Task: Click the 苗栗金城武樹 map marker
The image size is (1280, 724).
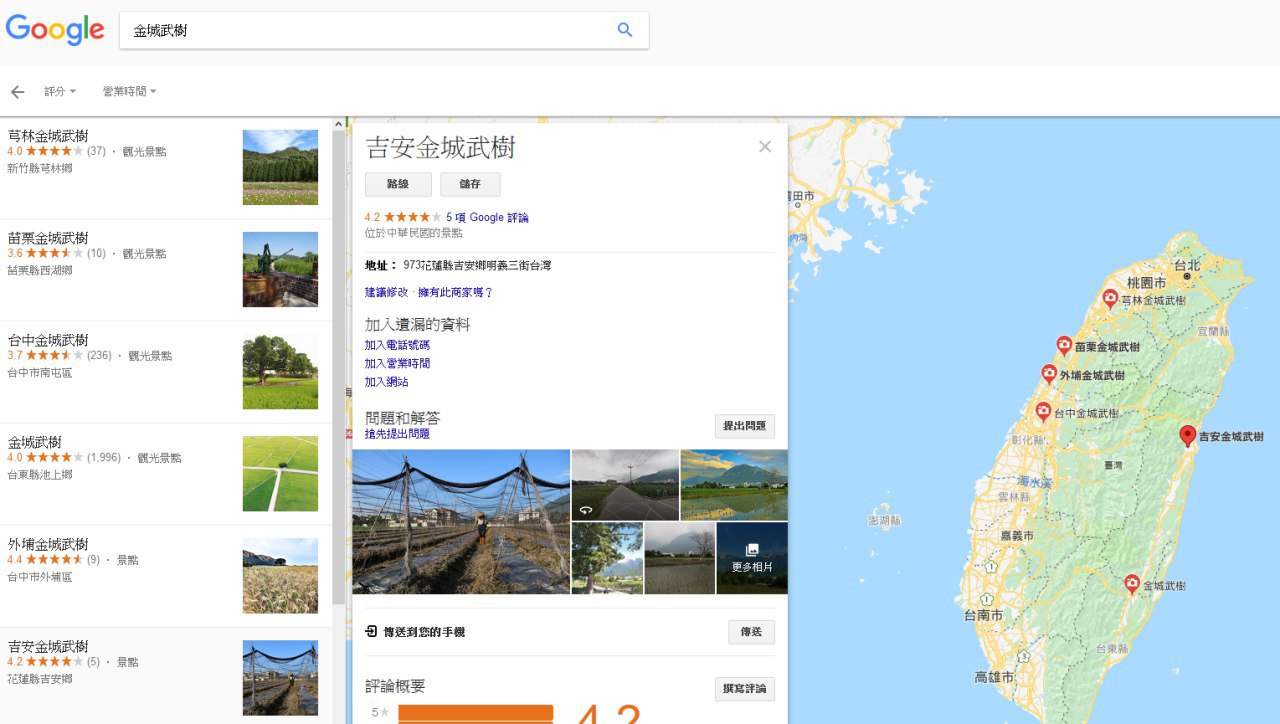Action: [1064, 345]
